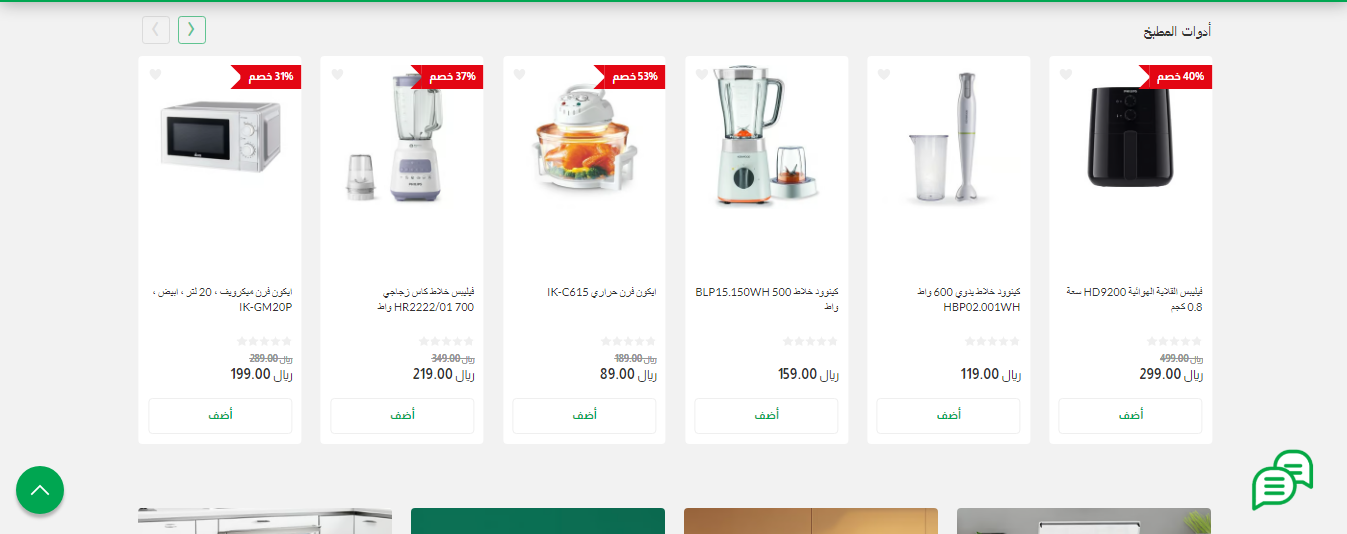Add Kenwood hand blender HBP02.001WH to cart

948,416
